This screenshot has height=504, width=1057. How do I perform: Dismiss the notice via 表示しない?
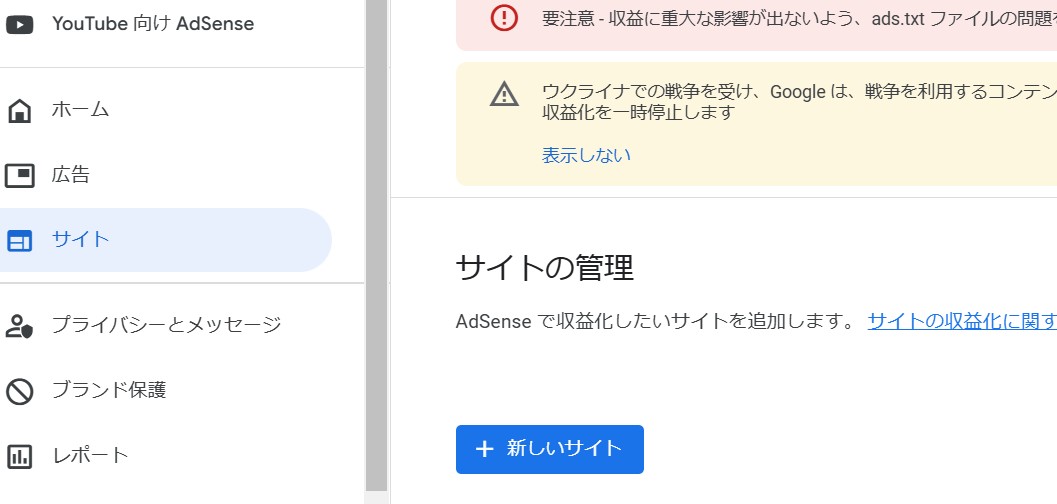[586, 155]
